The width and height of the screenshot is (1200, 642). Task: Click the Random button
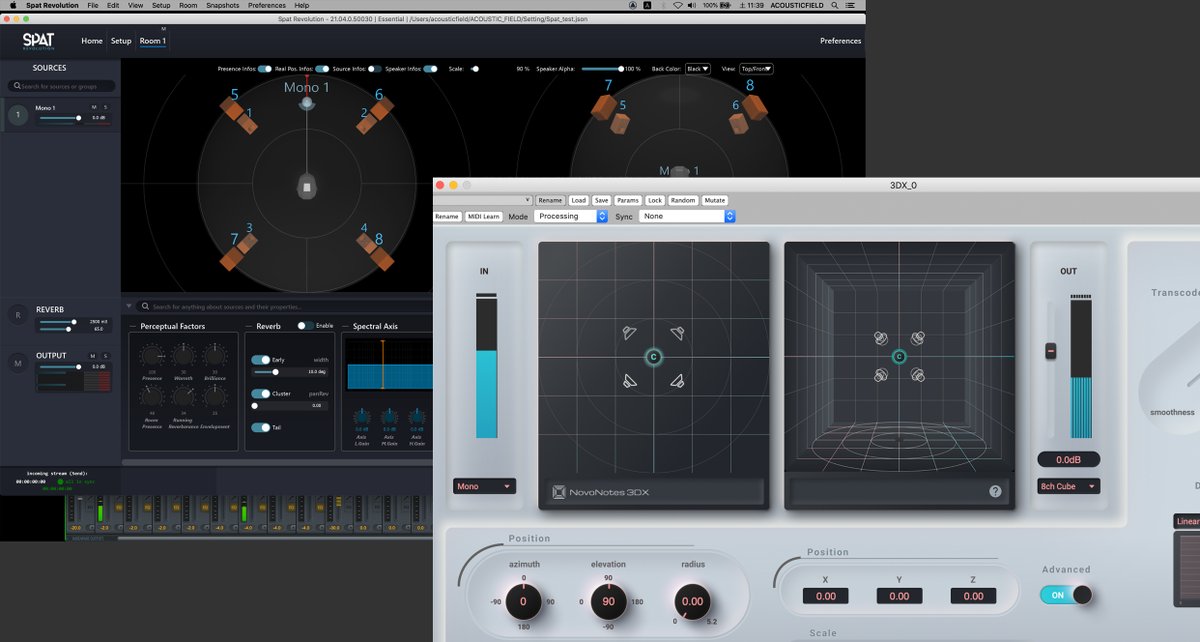(x=683, y=200)
